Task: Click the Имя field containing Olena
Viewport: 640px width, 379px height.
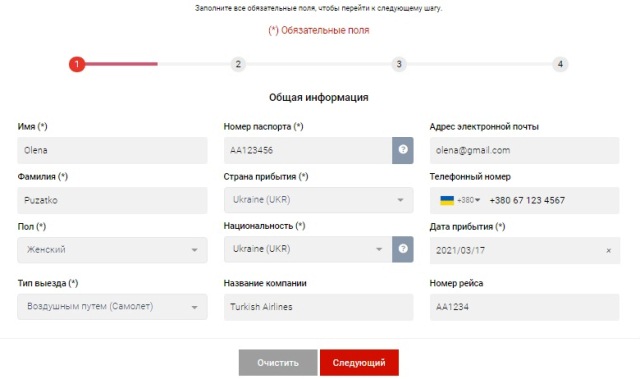Action: pos(112,150)
